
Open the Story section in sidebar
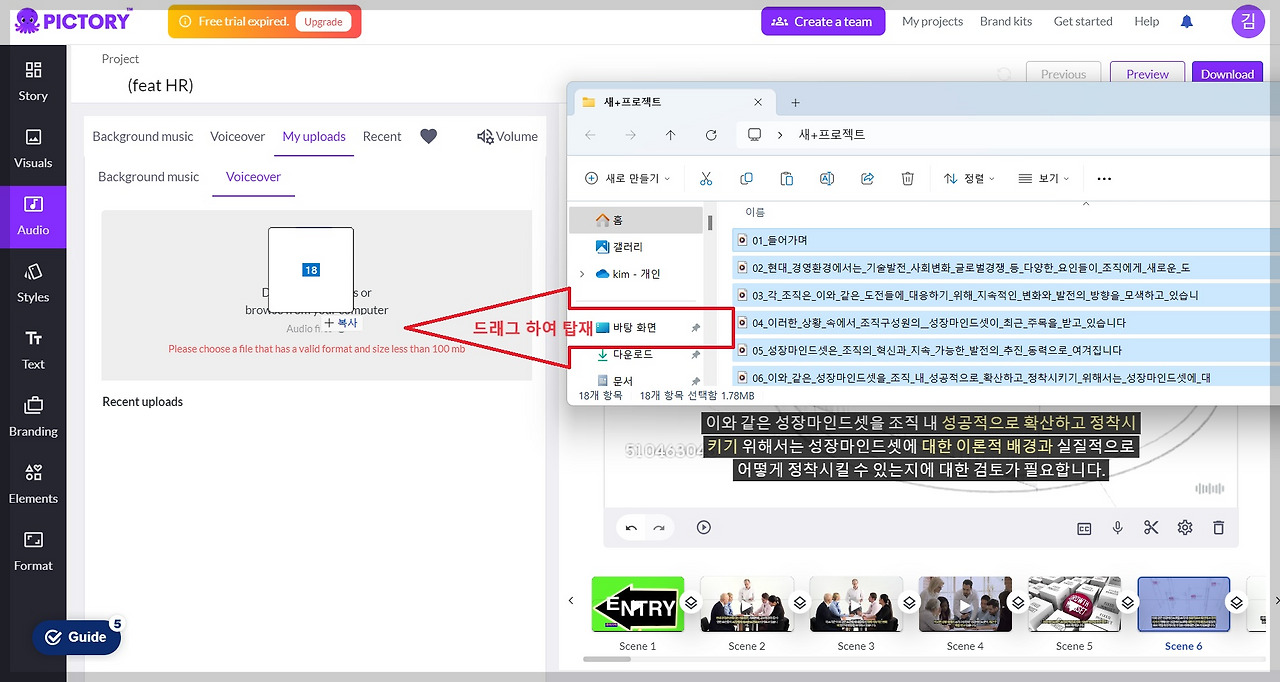tap(33, 81)
